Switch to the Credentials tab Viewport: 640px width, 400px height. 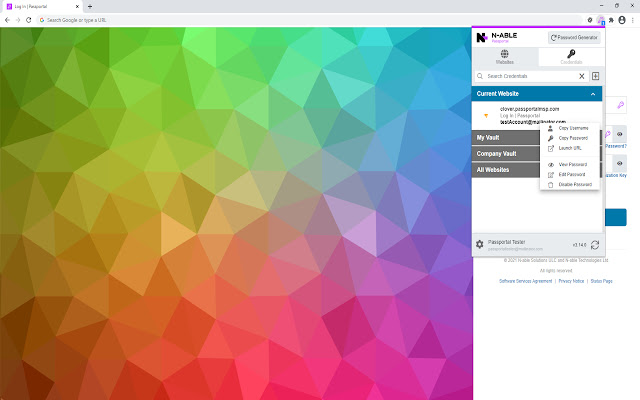click(571, 57)
